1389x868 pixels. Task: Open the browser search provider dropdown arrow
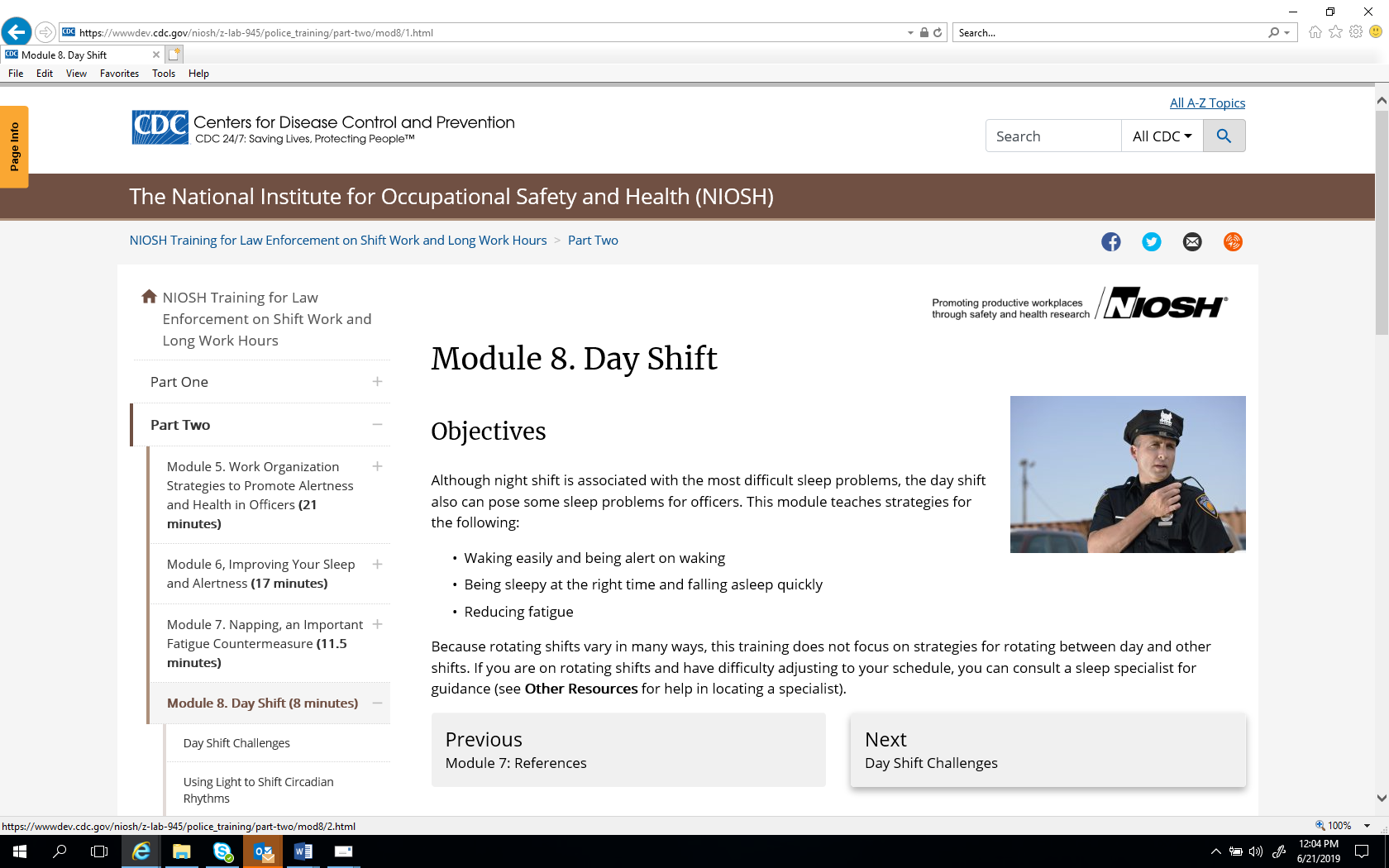(1287, 33)
